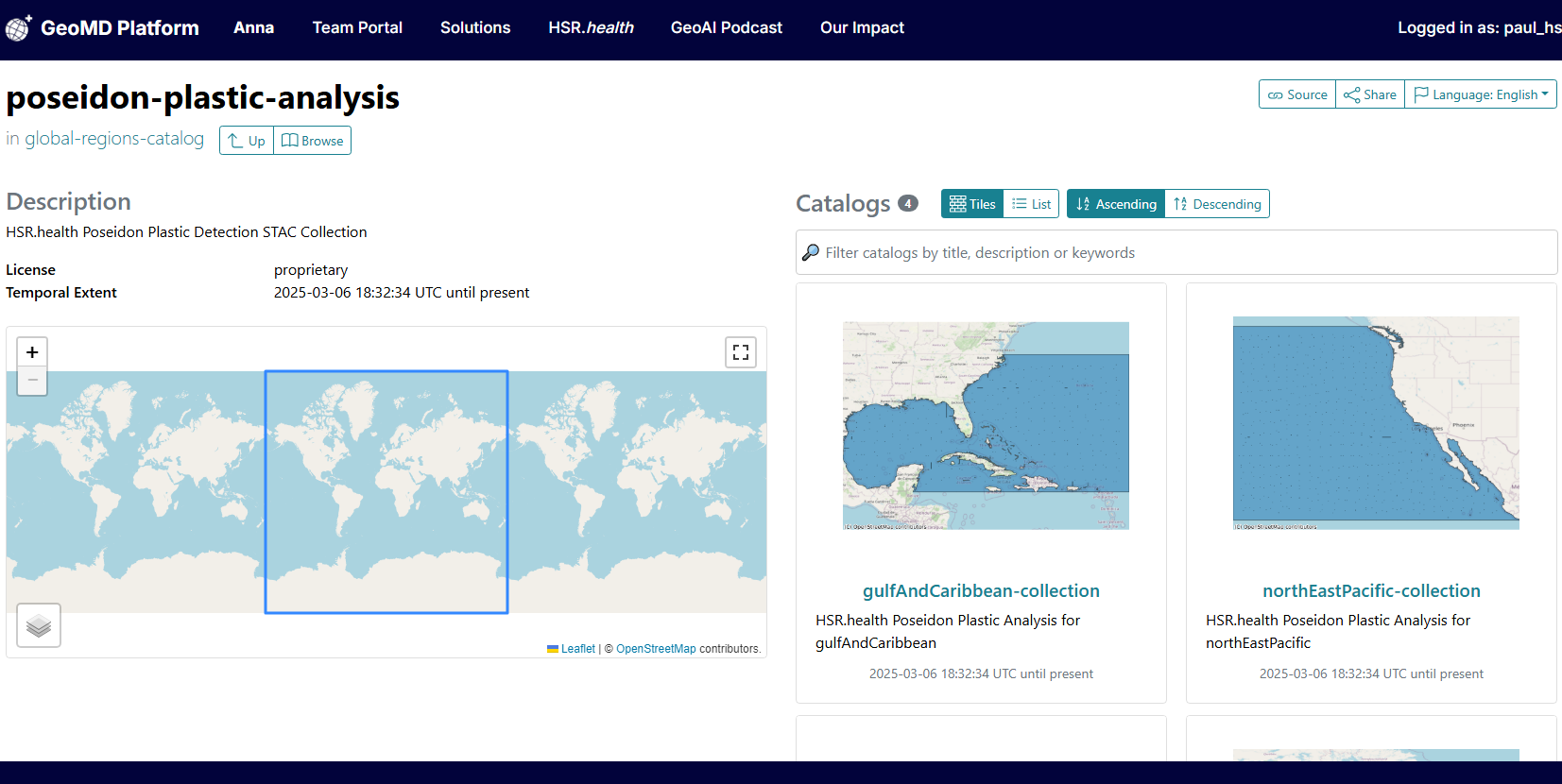Open the global-regions-catalog link
The image size is (1562, 784).
pos(113,139)
